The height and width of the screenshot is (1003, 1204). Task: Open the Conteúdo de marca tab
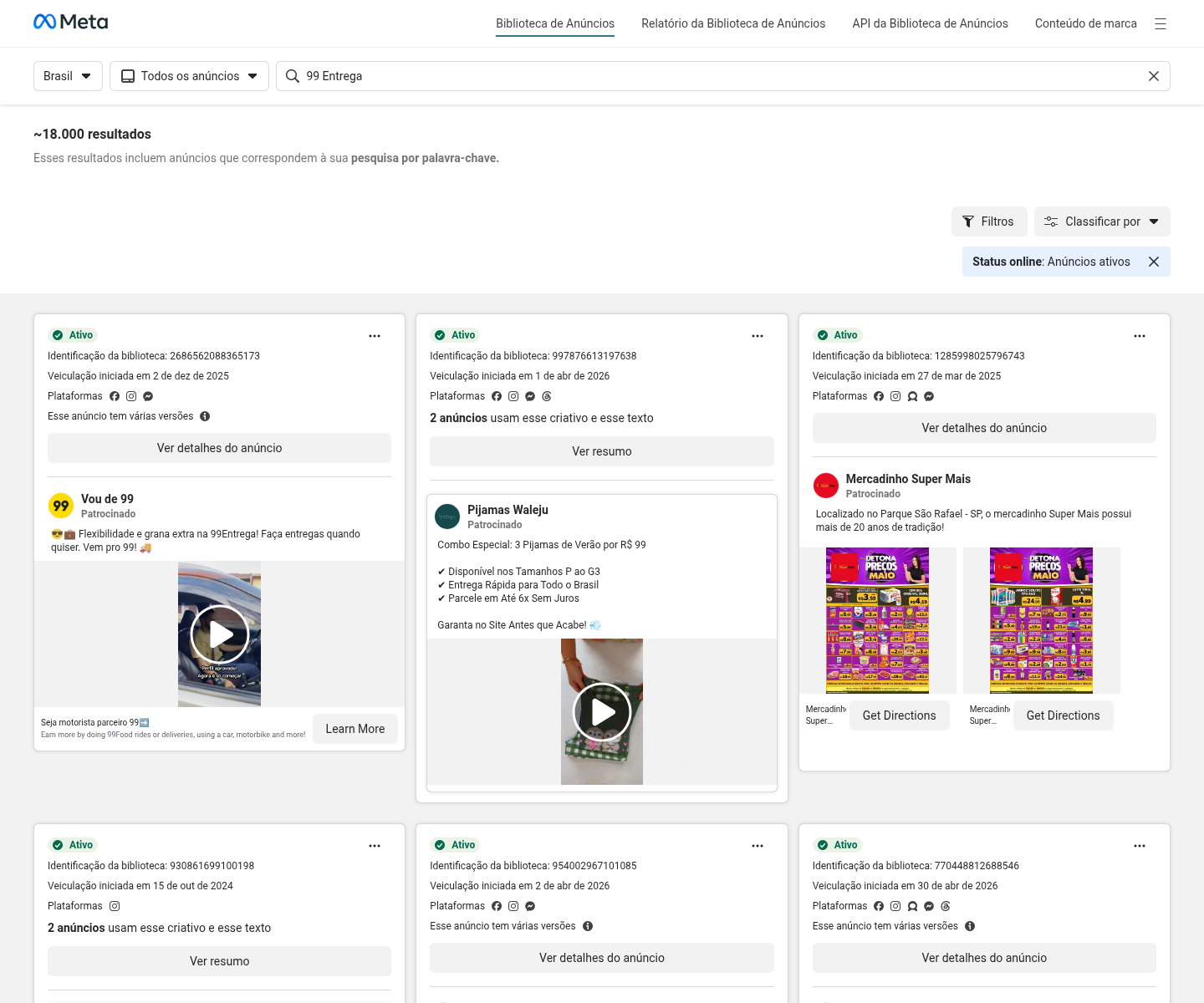pos(1086,23)
